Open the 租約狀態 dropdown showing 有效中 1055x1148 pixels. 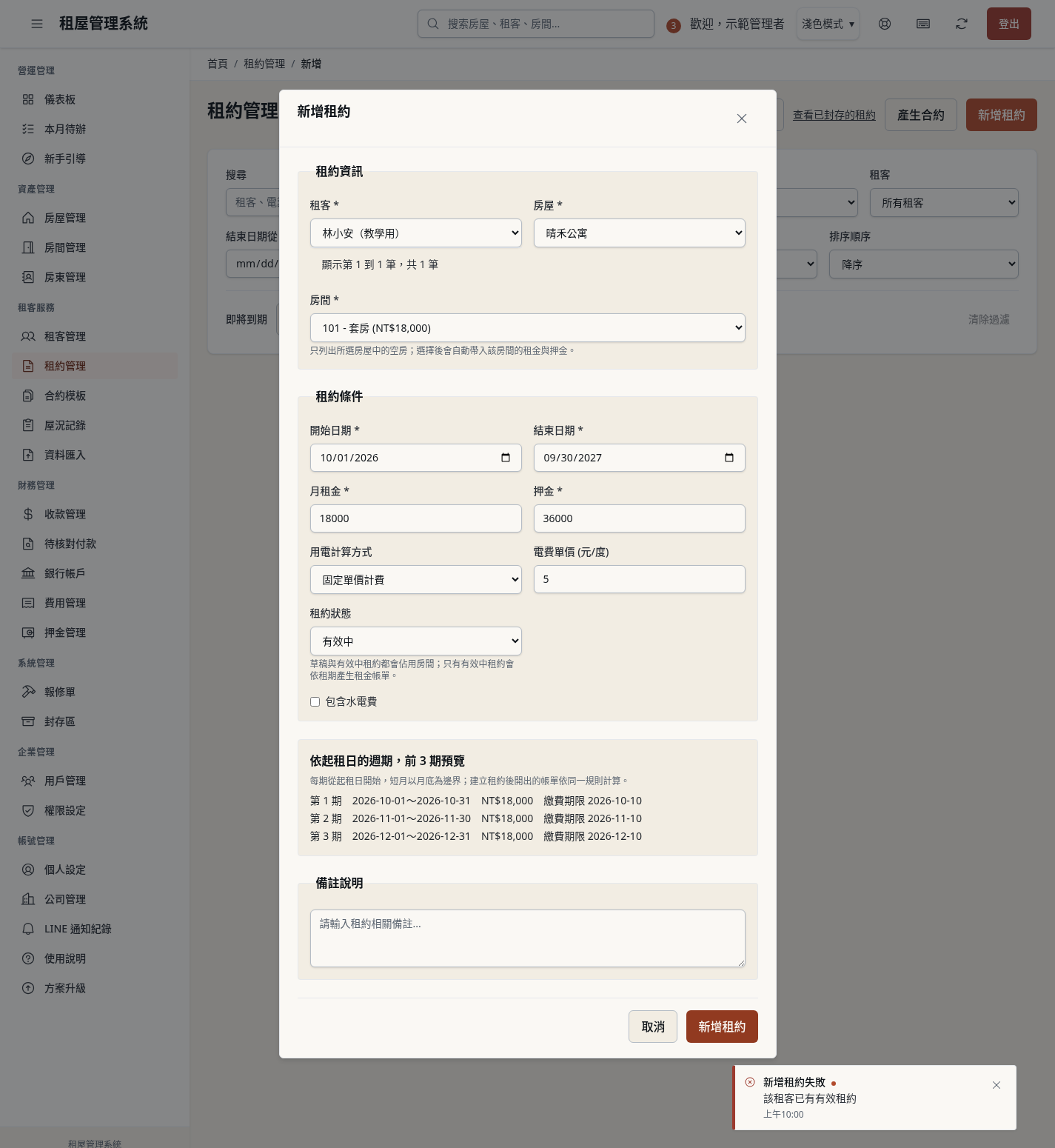pyautogui.click(x=416, y=641)
